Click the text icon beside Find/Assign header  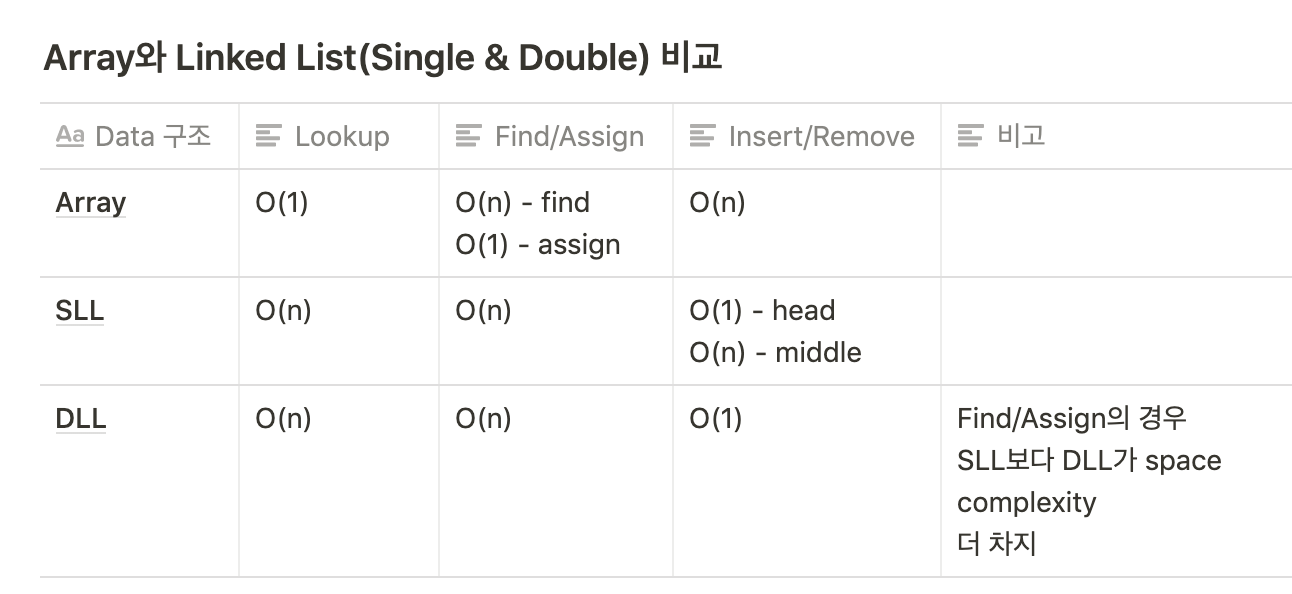coord(468,136)
